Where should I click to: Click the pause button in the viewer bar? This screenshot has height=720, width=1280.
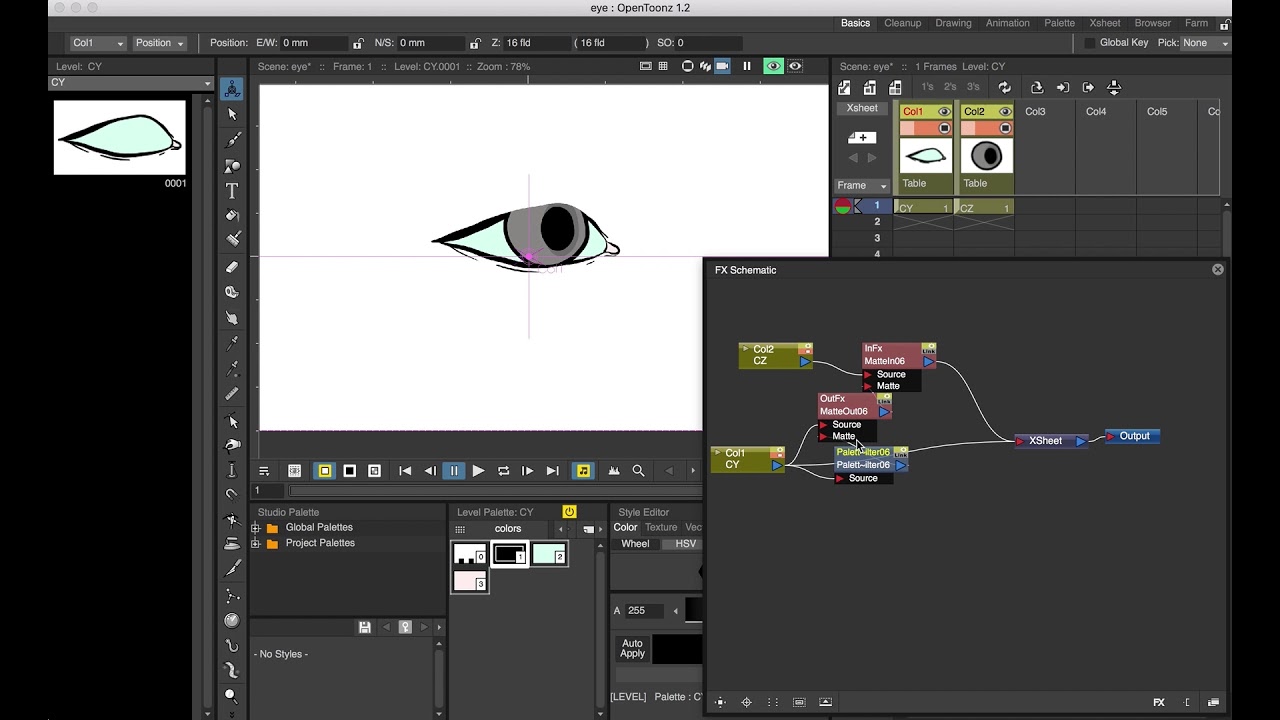pos(454,471)
